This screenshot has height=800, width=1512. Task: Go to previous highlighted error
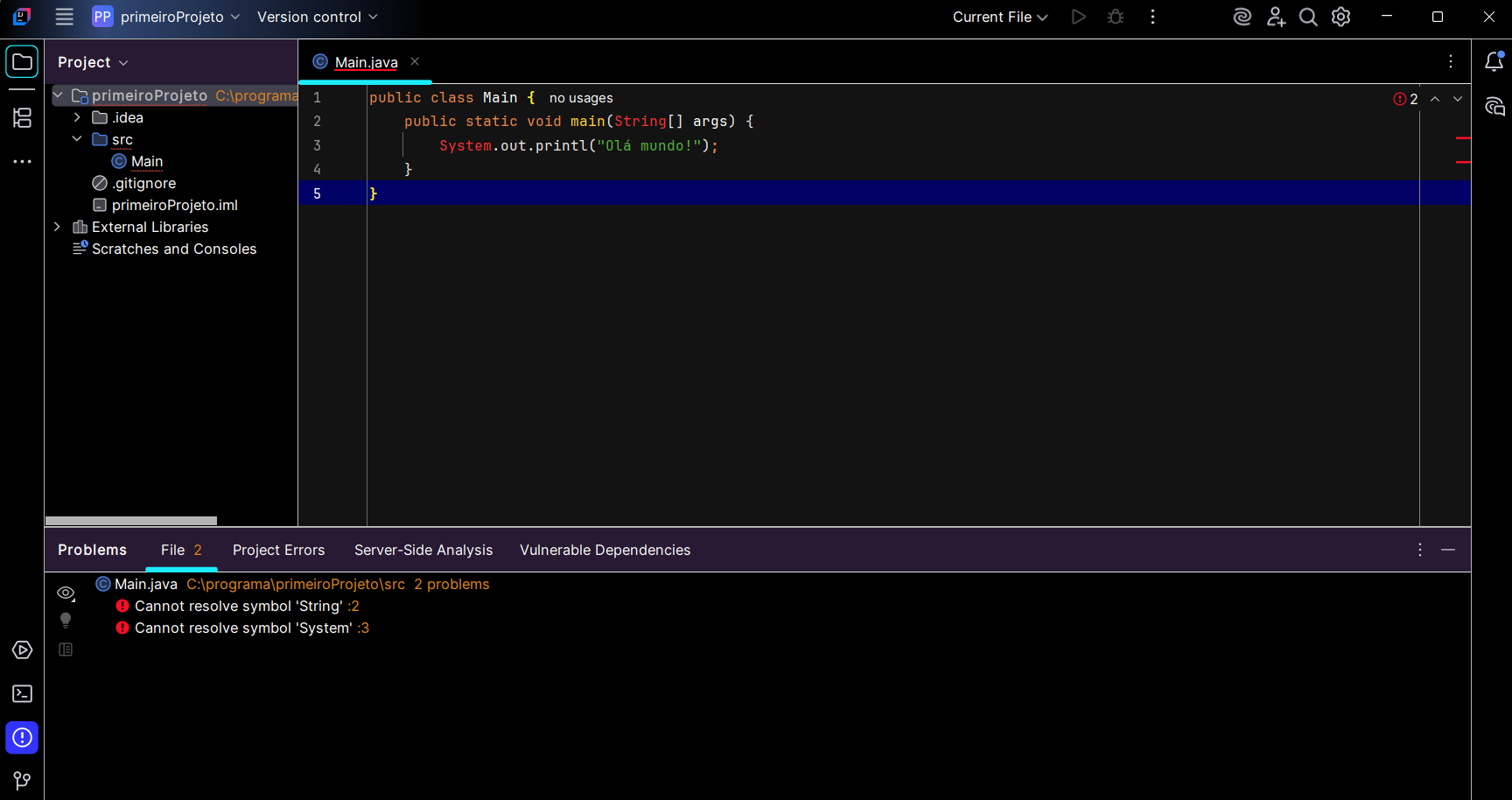[1435, 99]
